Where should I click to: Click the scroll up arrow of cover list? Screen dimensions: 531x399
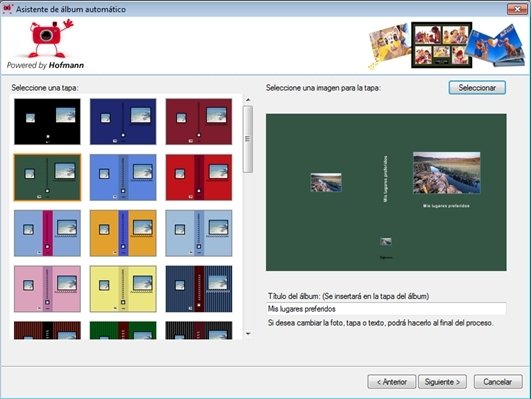point(248,100)
